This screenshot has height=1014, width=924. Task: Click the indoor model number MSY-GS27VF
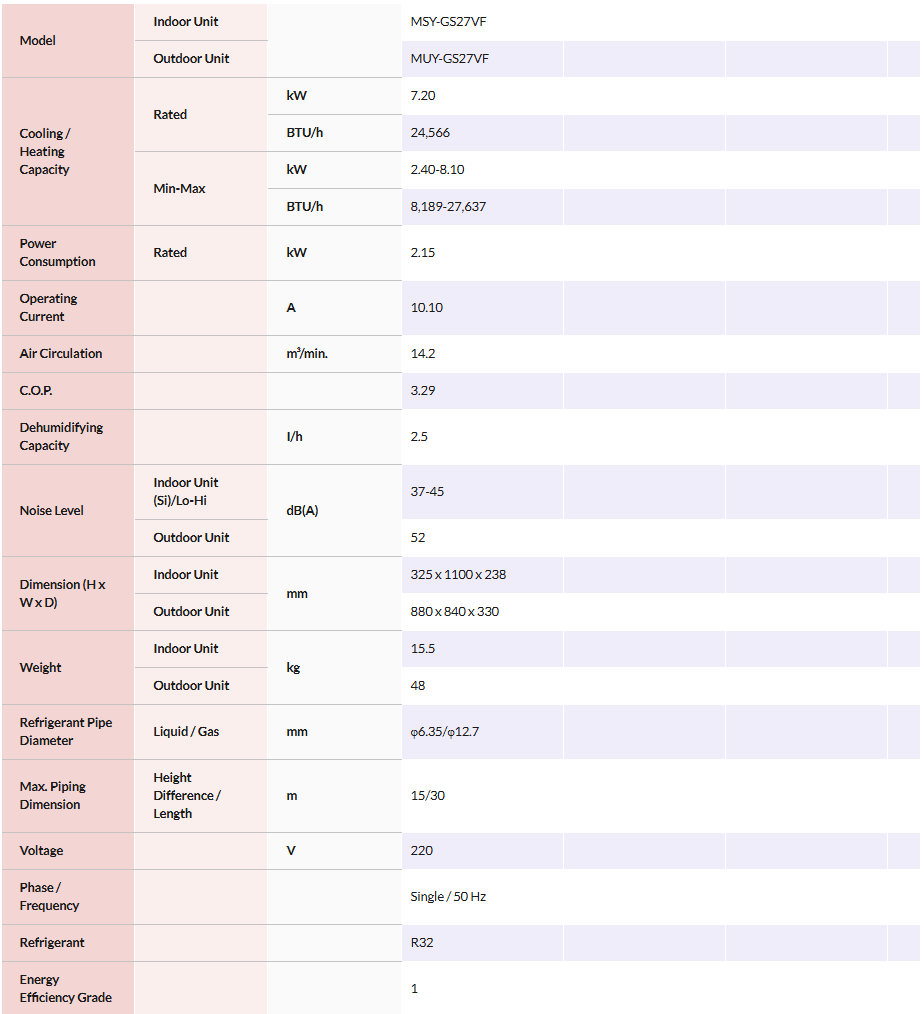(448, 21)
